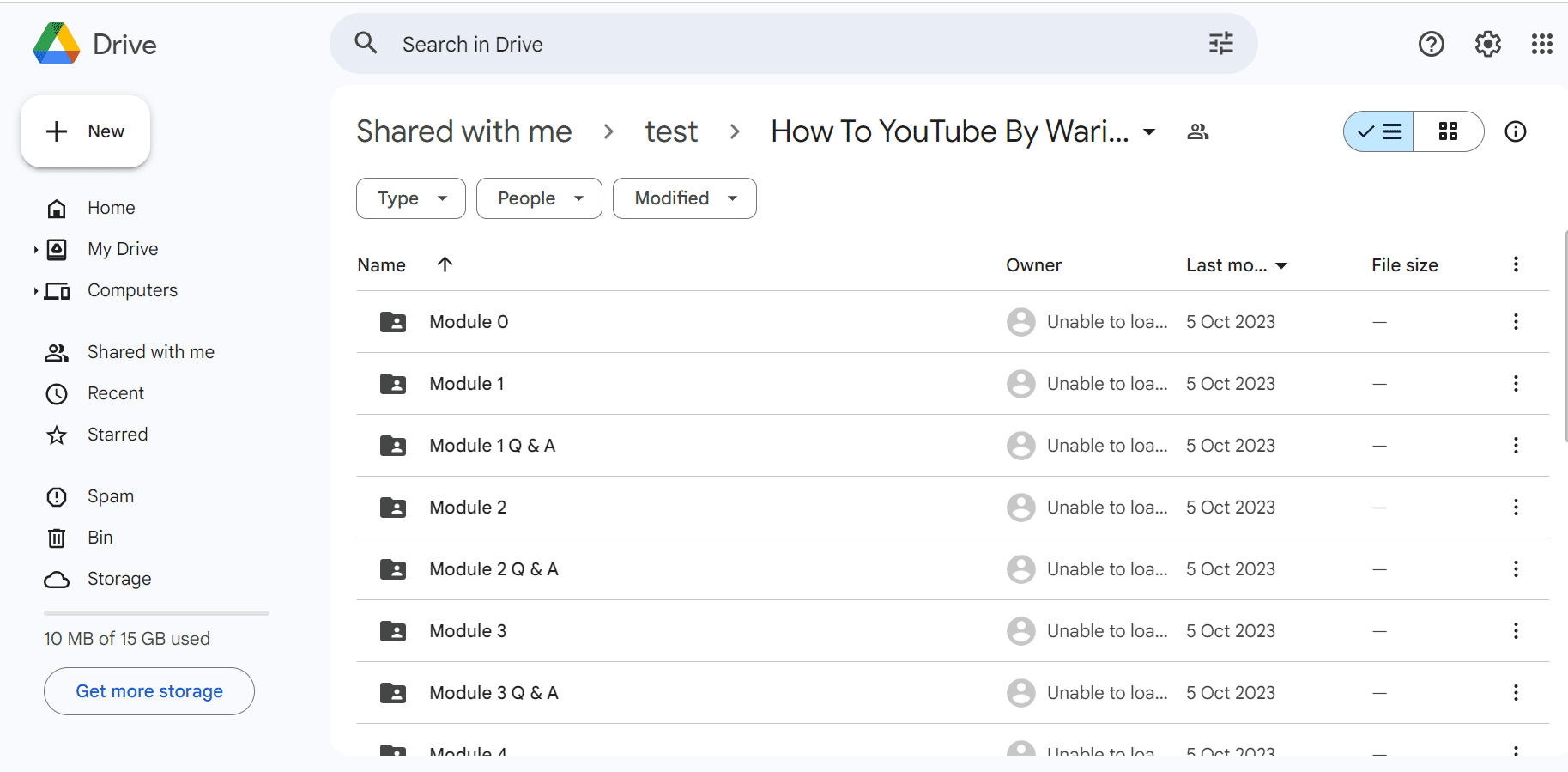Open the Google apps grid
This screenshot has width=1568, height=772.
tap(1541, 44)
